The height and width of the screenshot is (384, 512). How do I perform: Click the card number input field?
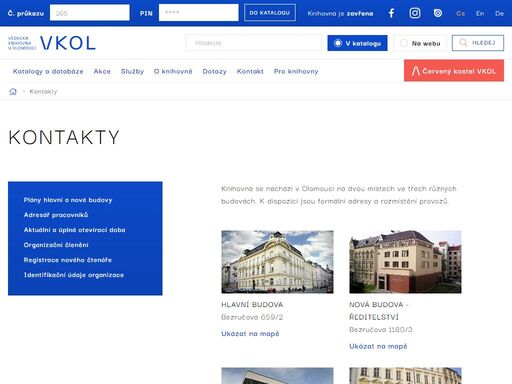(x=90, y=13)
